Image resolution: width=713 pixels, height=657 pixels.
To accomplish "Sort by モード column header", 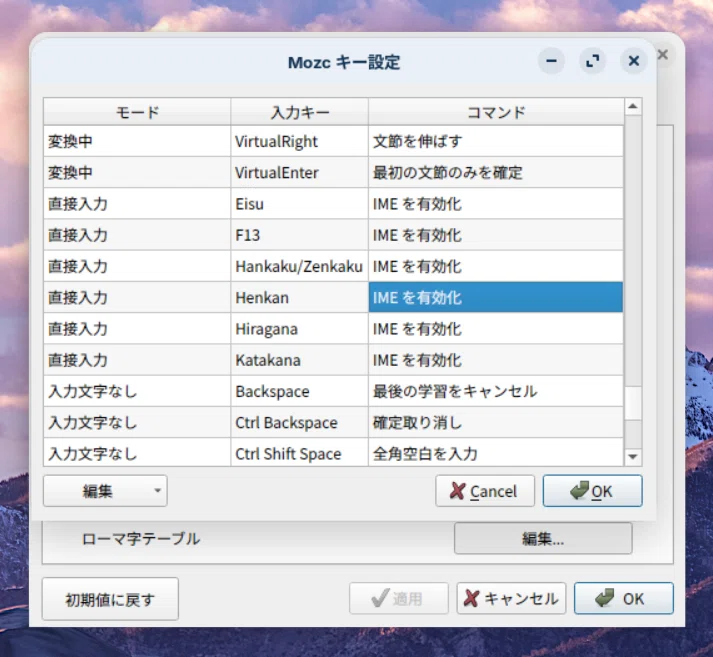I will point(137,112).
